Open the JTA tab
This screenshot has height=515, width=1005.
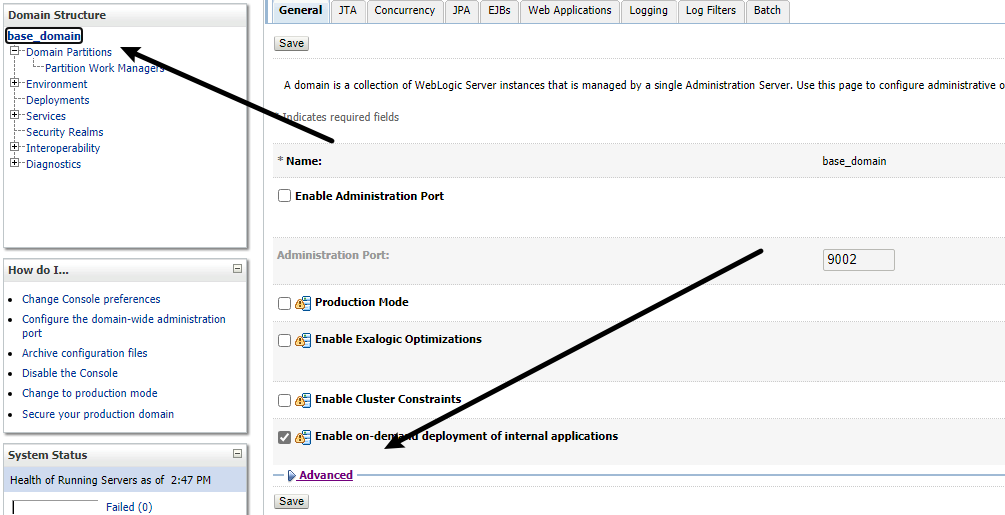coord(348,11)
